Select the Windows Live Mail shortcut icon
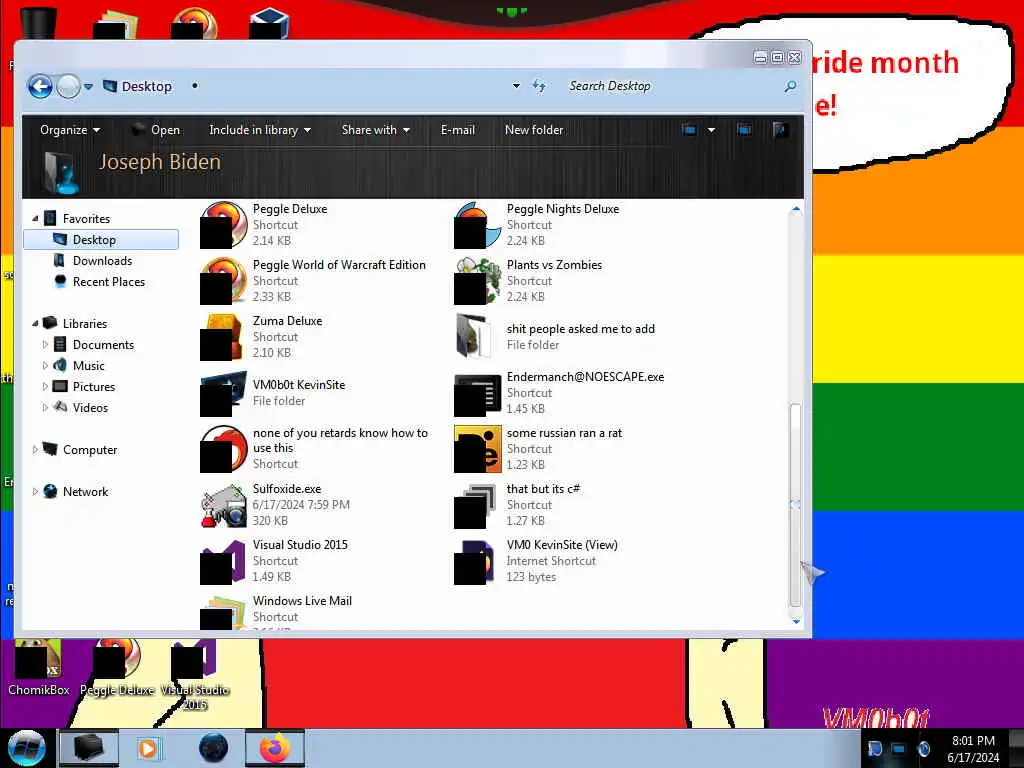The image size is (1024, 768). (x=223, y=611)
